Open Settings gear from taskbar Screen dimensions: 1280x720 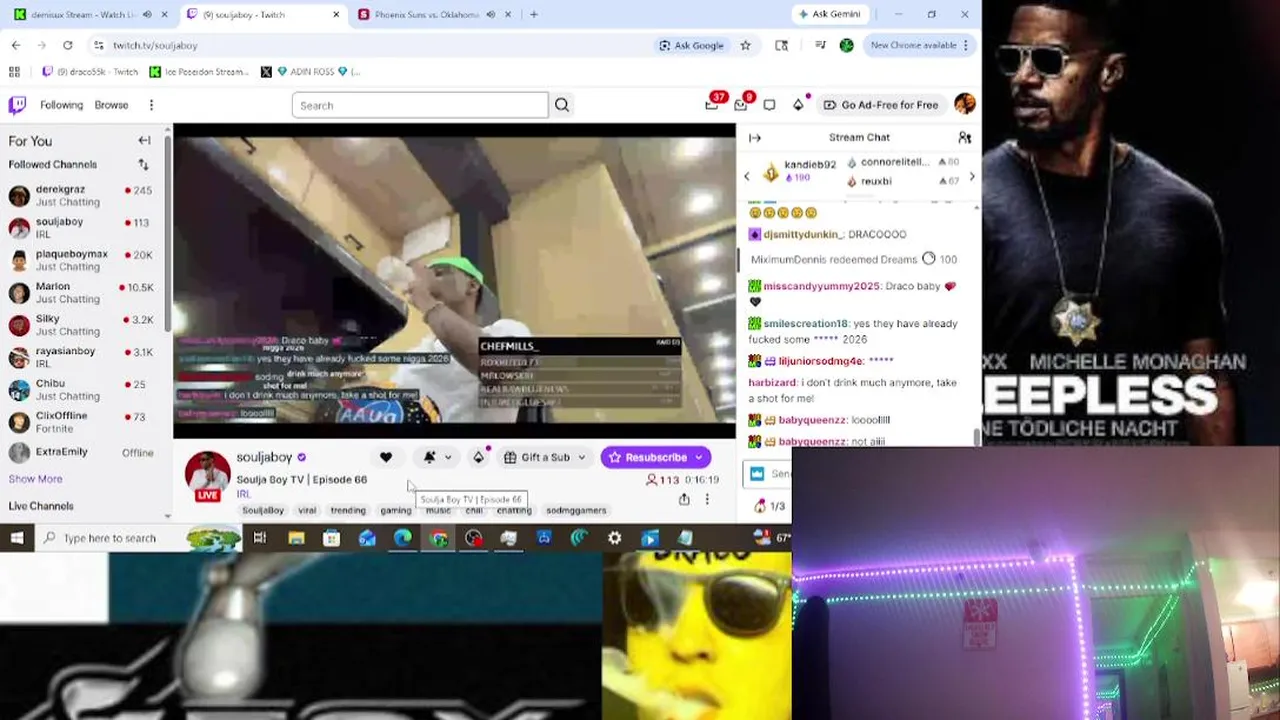pyautogui.click(x=614, y=538)
